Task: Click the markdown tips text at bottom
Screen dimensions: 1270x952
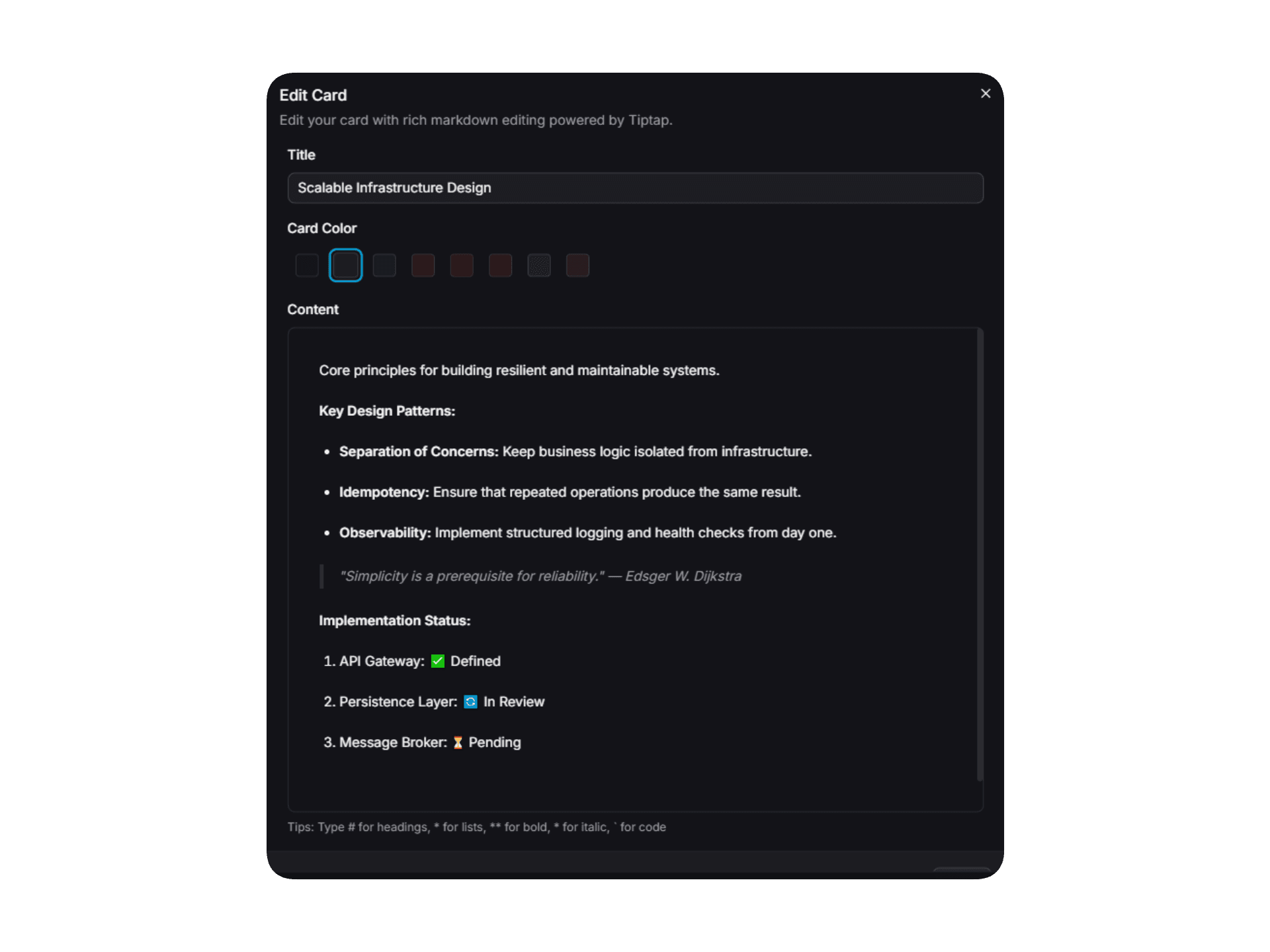Action: tap(476, 827)
